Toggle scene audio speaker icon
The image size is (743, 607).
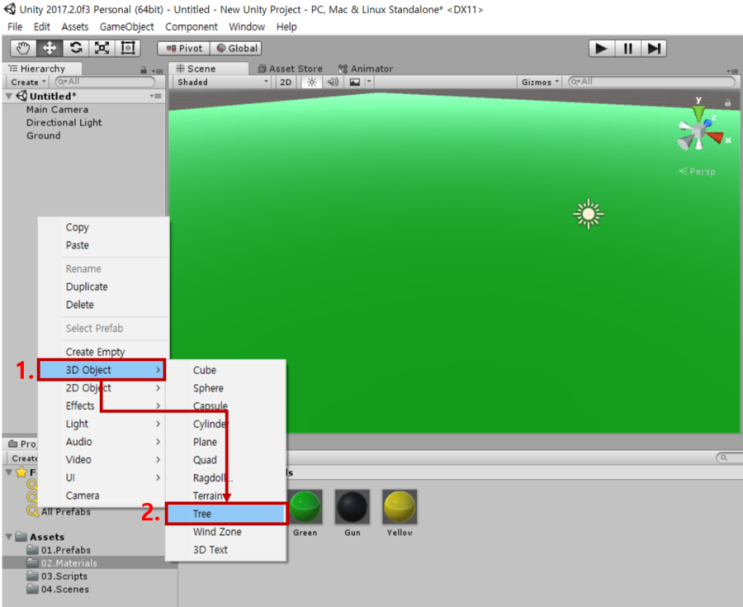pos(333,82)
